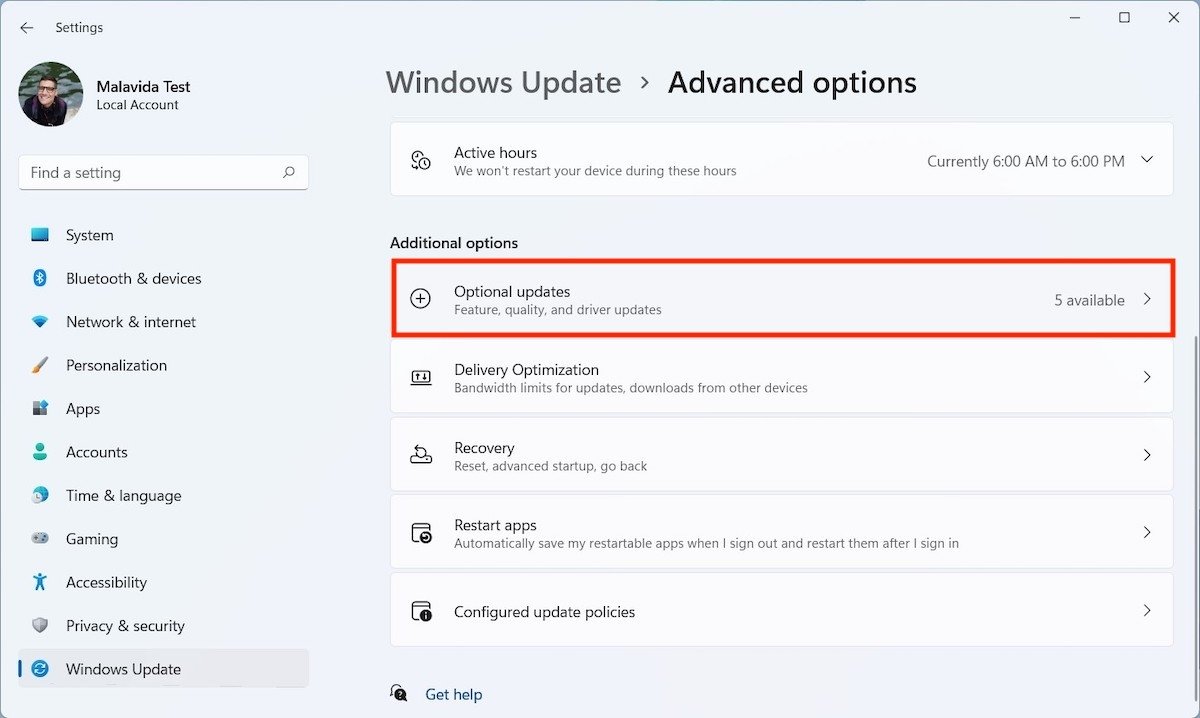Open Optional updates title
Screen dimensions: 1200x718
[512, 291]
